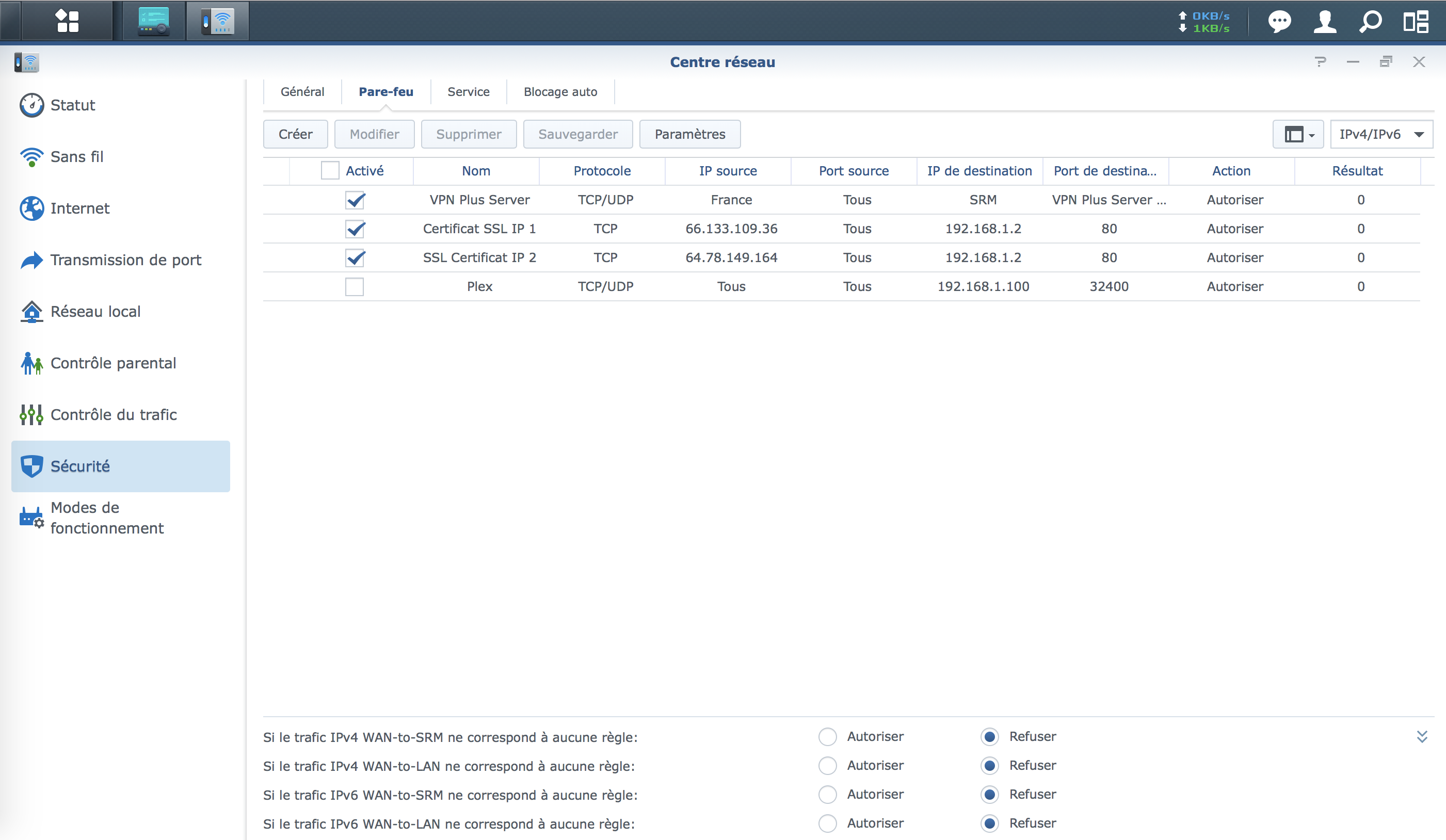Open the widgets panel icon

(1416, 22)
